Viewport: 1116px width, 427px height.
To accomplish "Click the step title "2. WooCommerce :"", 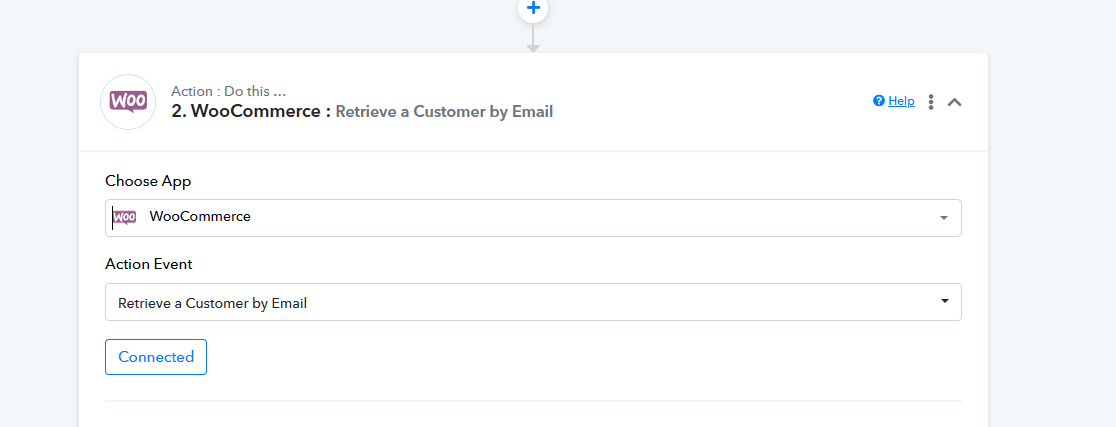I will [251, 111].
